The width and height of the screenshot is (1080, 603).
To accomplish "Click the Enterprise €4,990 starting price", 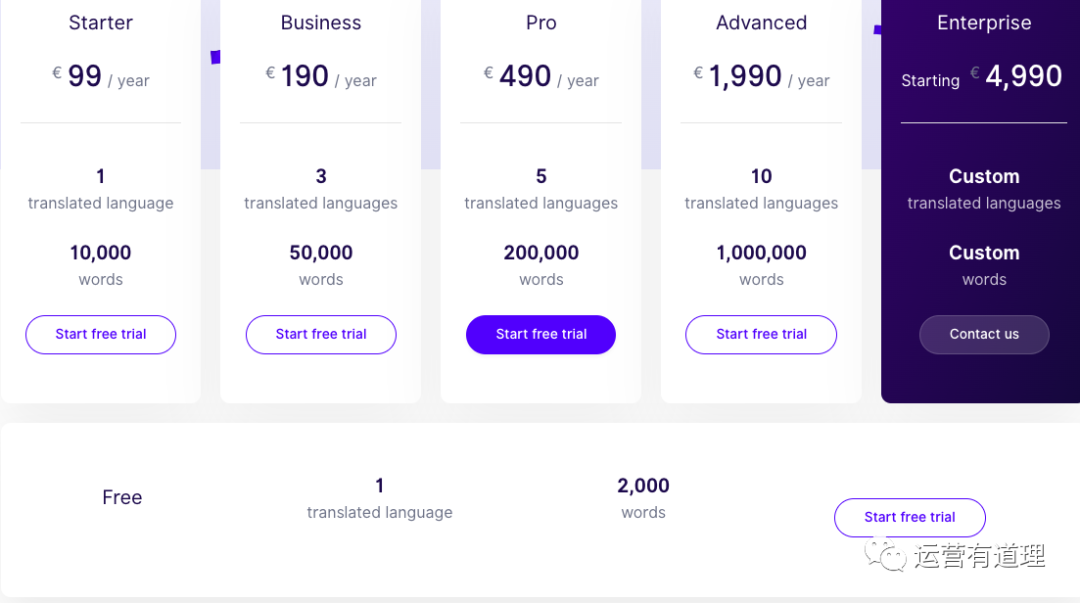I will point(982,76).
